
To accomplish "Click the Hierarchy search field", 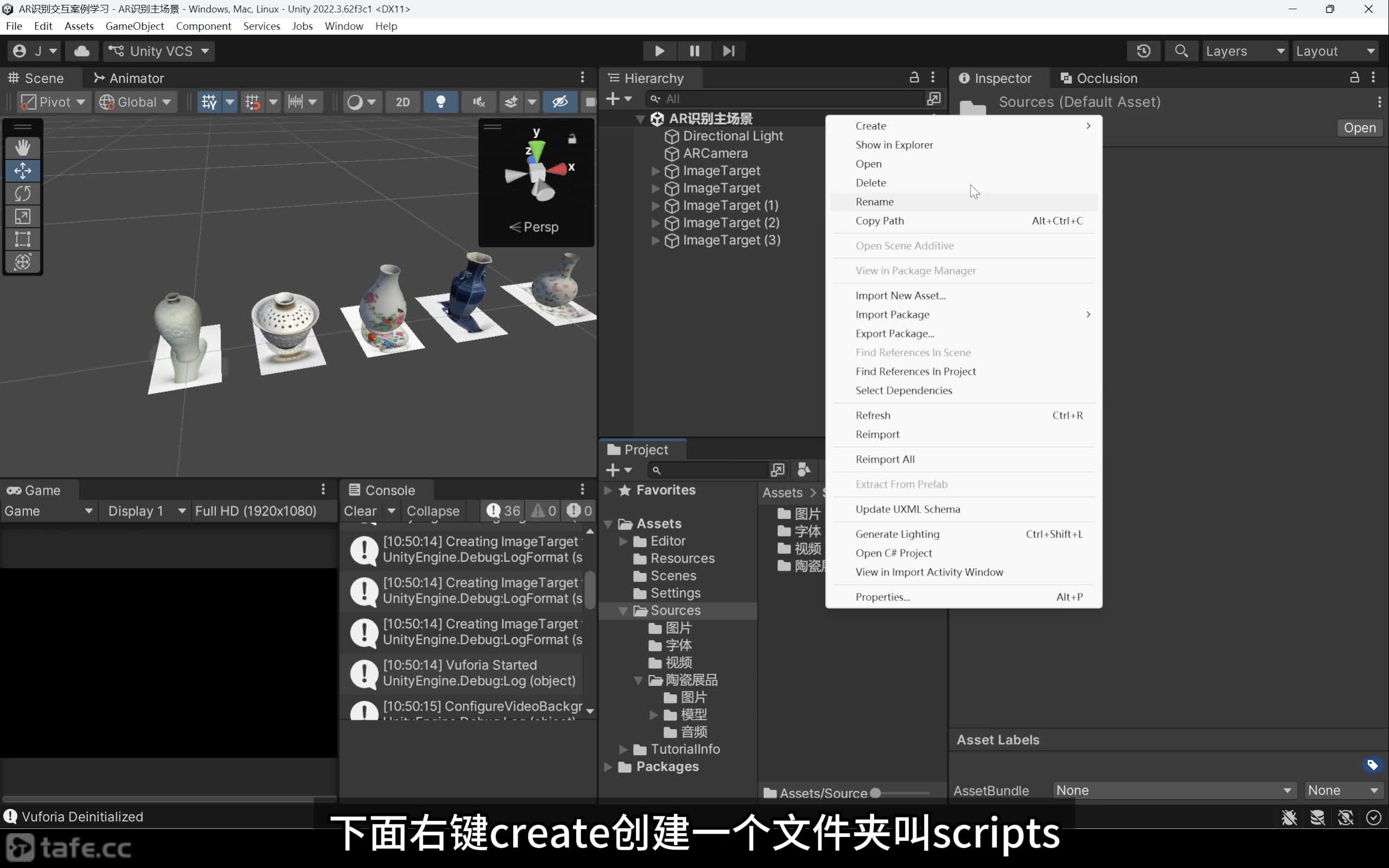I will click(785, 99).
